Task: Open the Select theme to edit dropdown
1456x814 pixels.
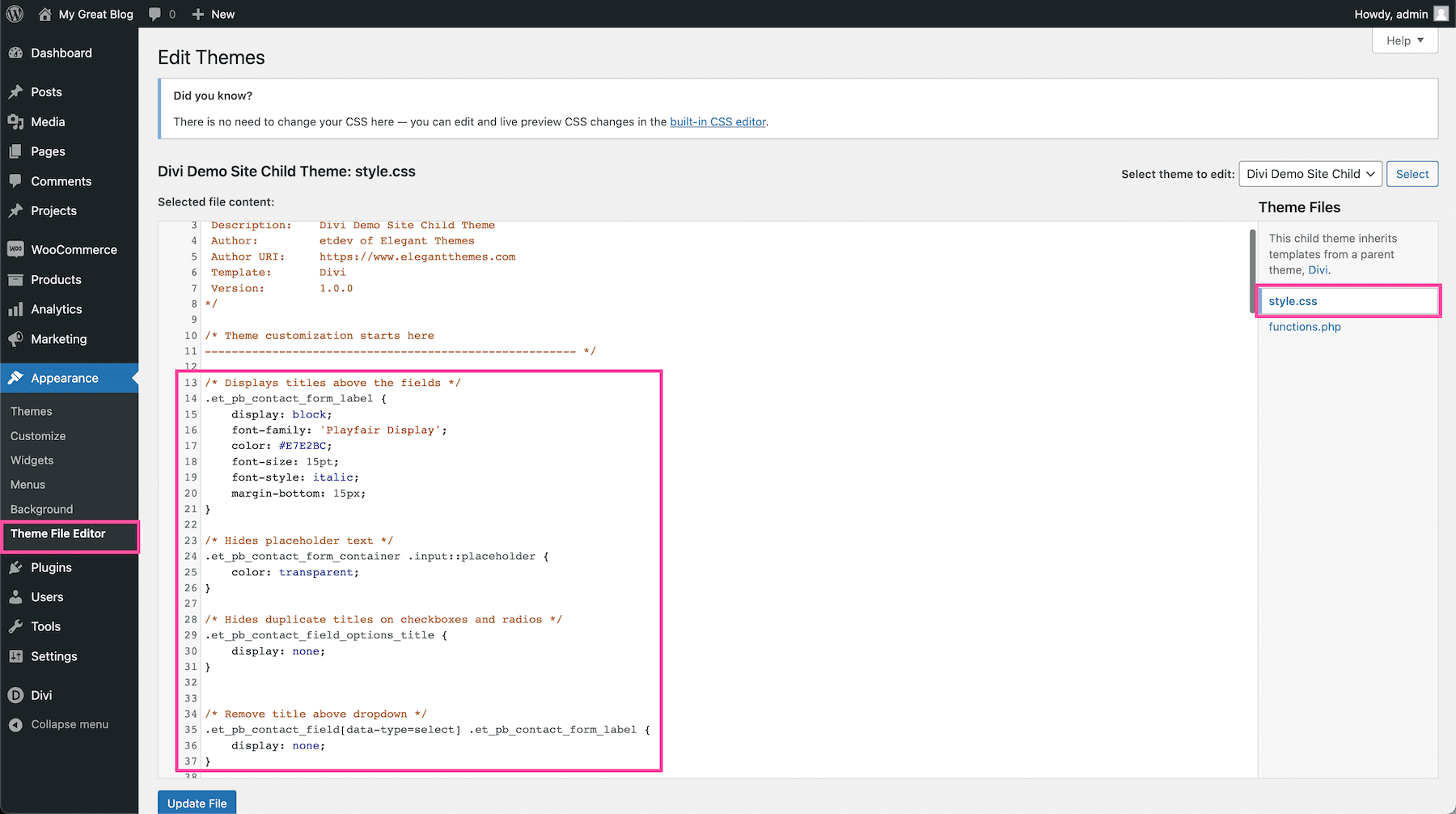Action: (x=1310, y=174)
